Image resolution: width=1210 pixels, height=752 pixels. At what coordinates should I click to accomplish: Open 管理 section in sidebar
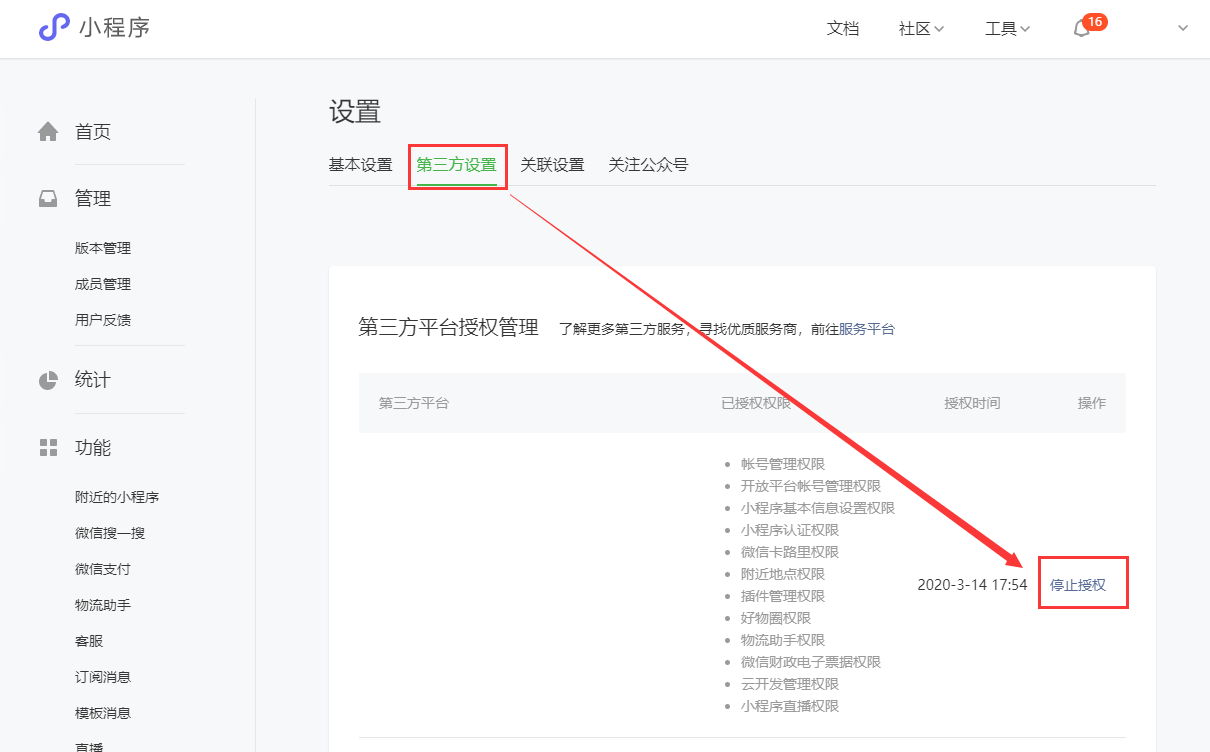pyautogui.click(x=93, y=199)
